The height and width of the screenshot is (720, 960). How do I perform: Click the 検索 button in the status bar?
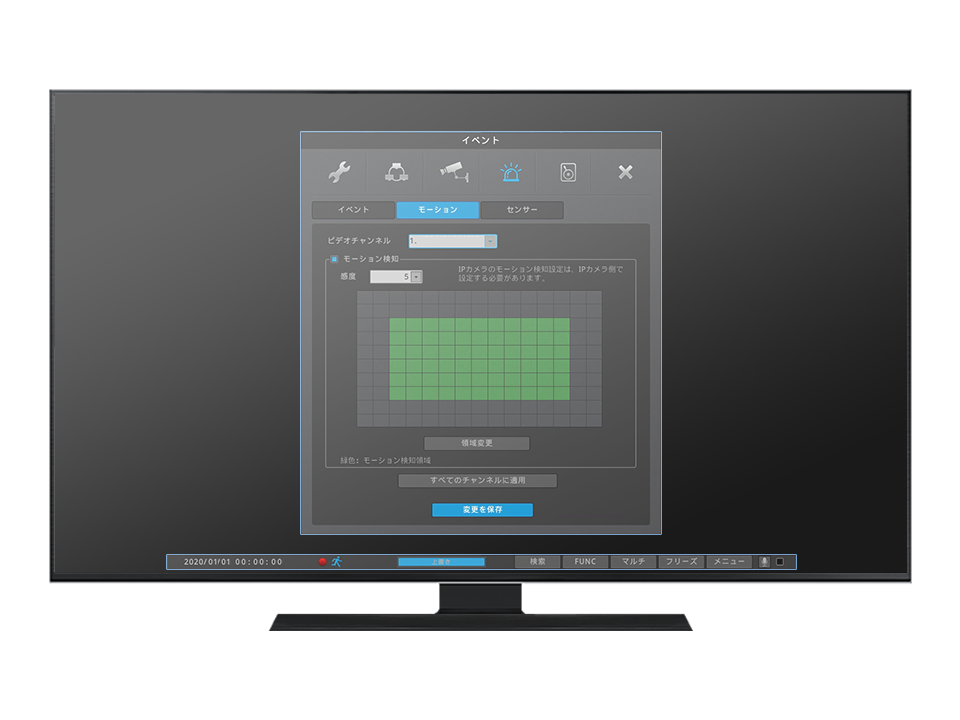538,562
